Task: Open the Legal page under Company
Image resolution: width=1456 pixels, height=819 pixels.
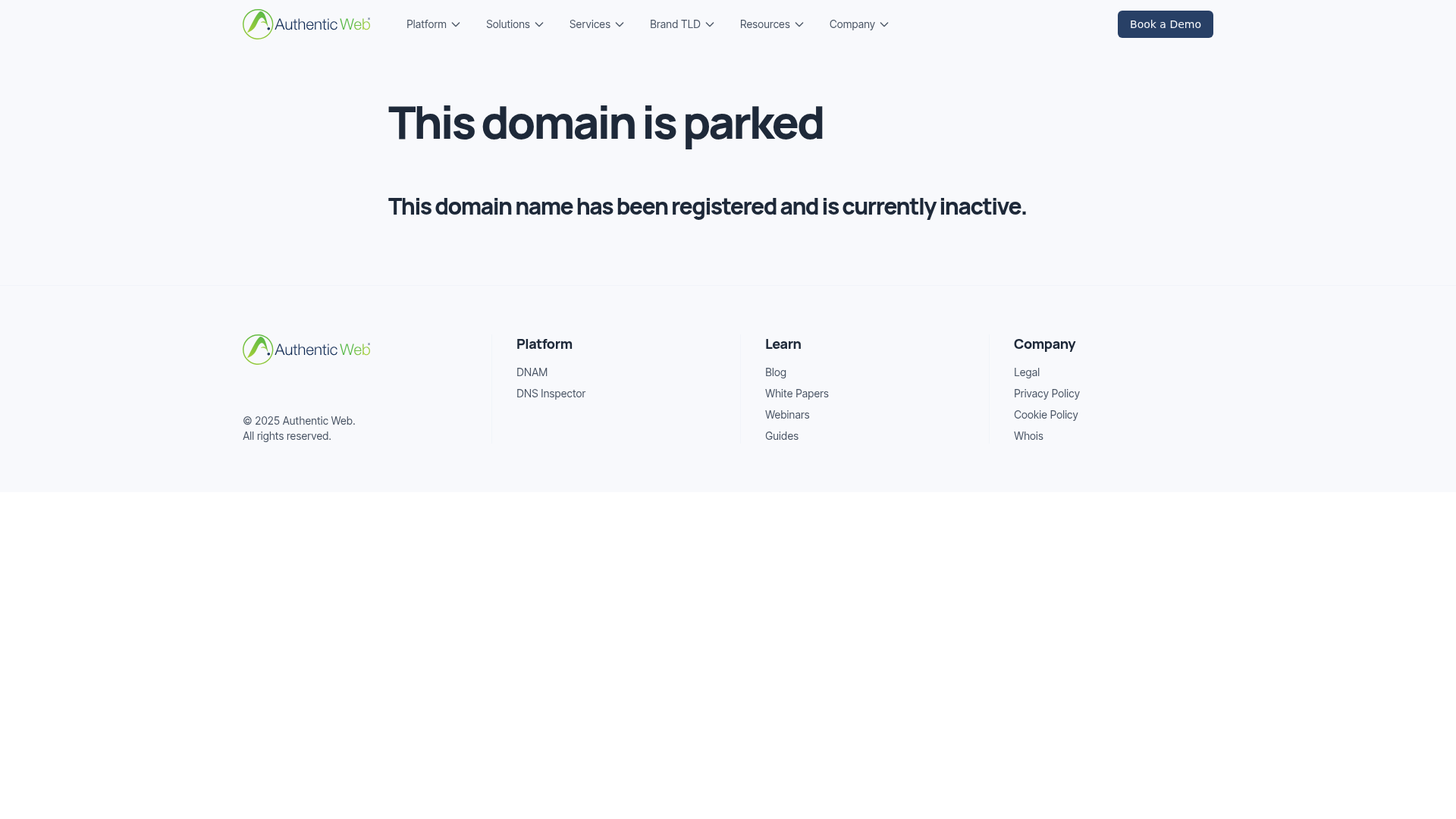Action: coord(1026,372)
